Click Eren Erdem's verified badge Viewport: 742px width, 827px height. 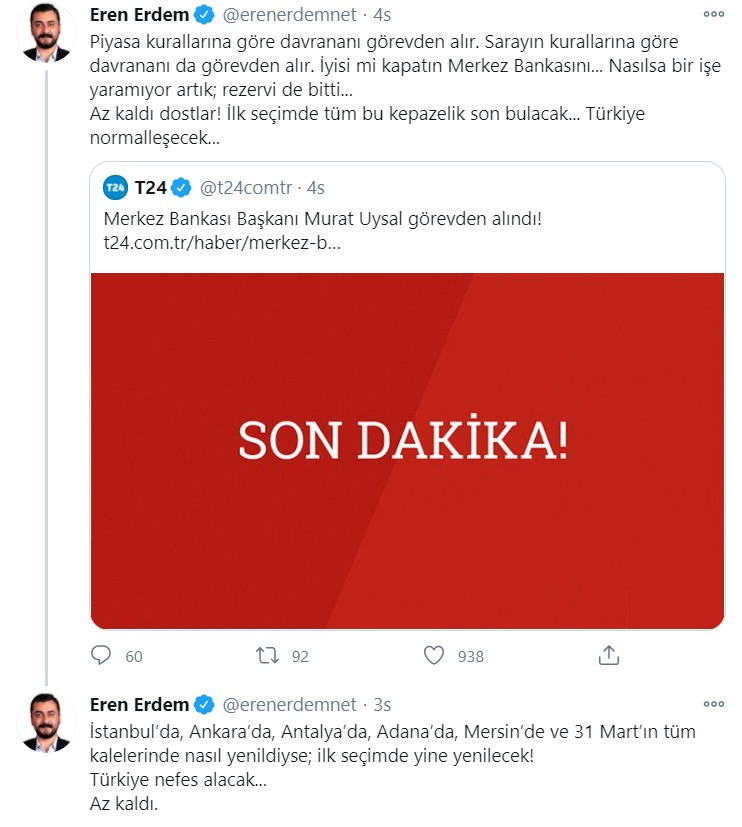pos(205,14)
